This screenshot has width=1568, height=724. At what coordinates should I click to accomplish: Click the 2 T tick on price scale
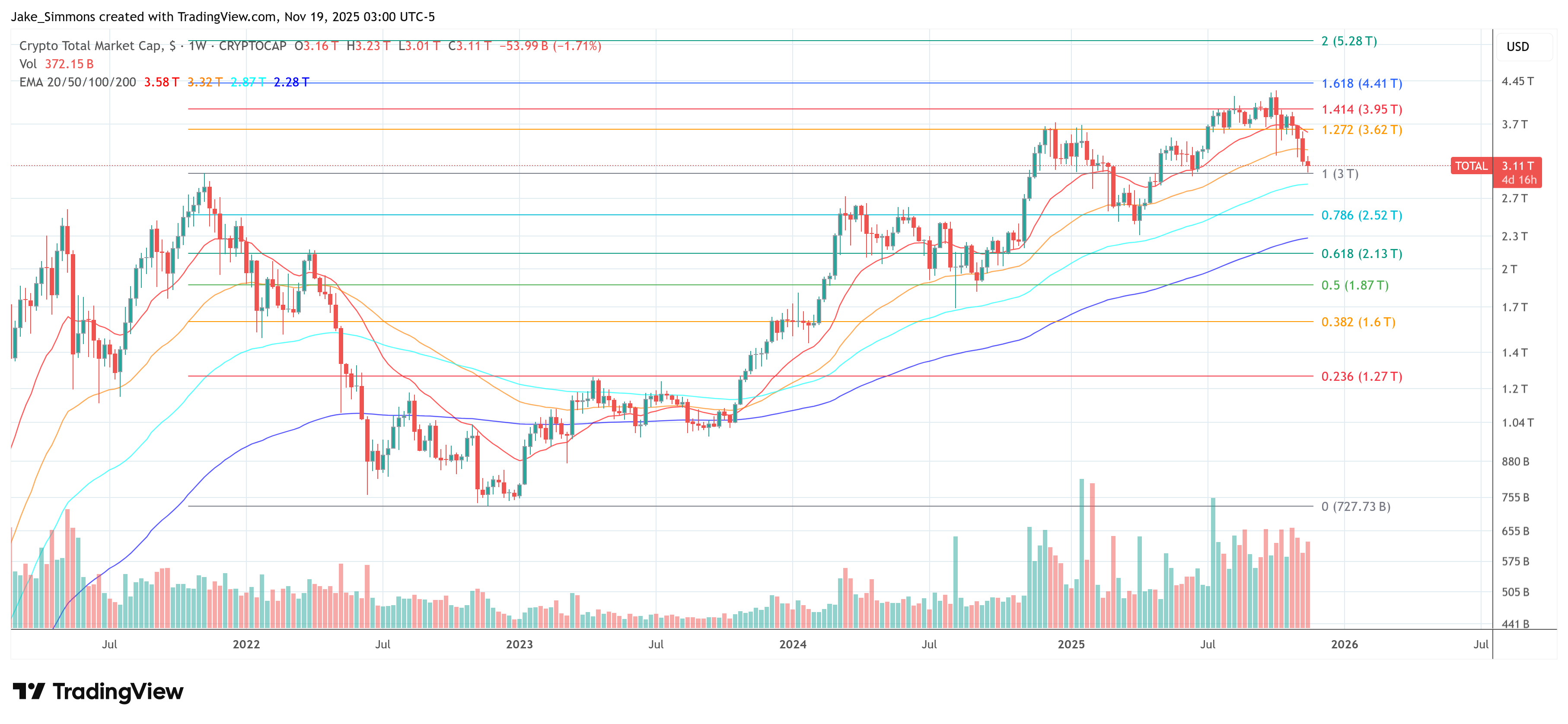[1509, 269]
